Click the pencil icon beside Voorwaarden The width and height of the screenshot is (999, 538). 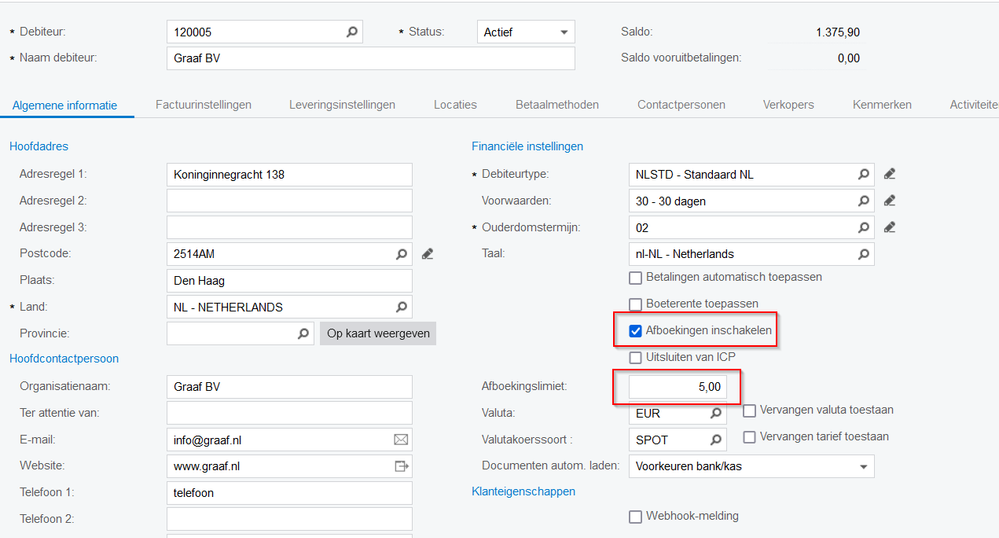(889, 201)
